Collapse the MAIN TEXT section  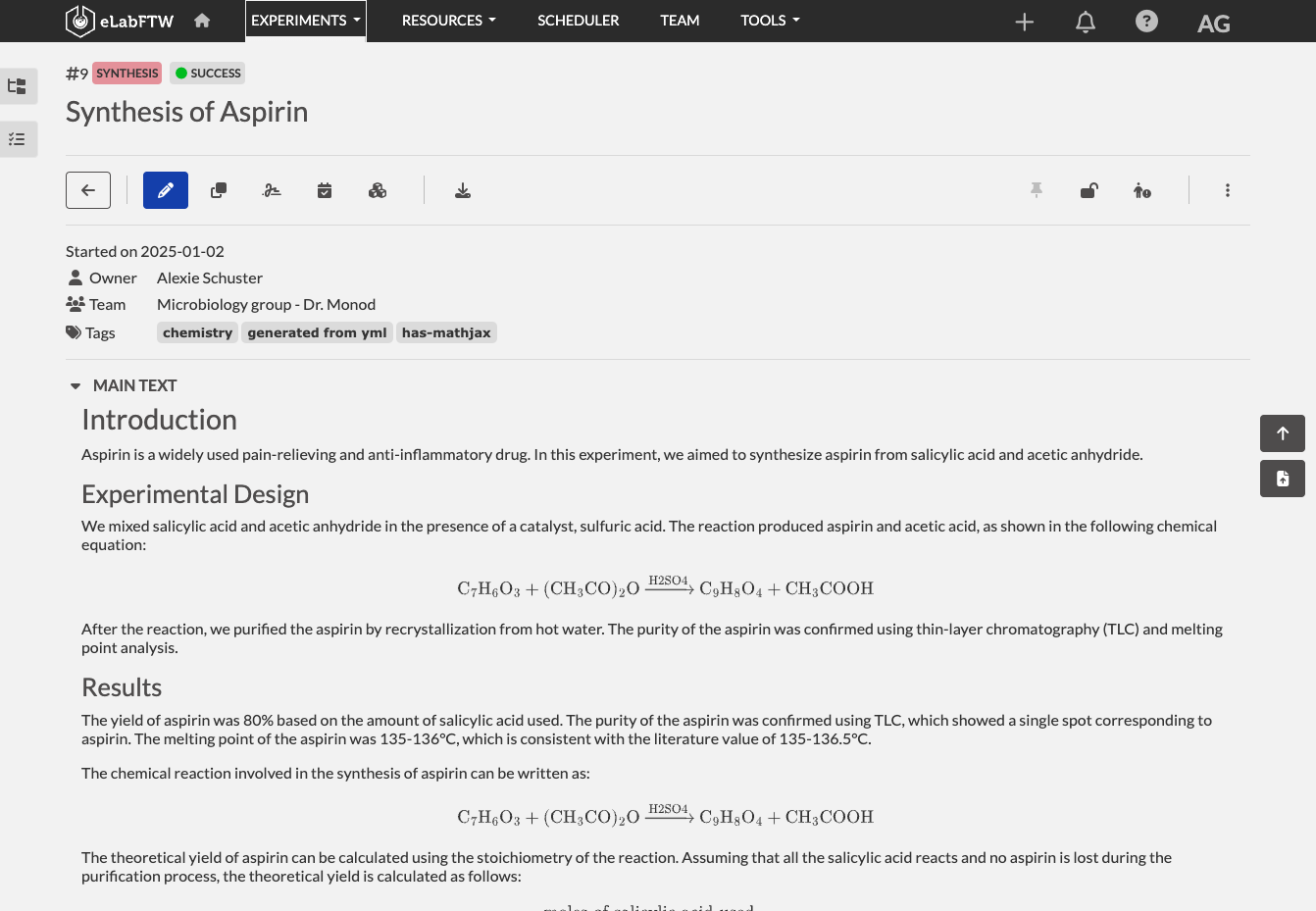pyautogui.click(x=76, y=386)
